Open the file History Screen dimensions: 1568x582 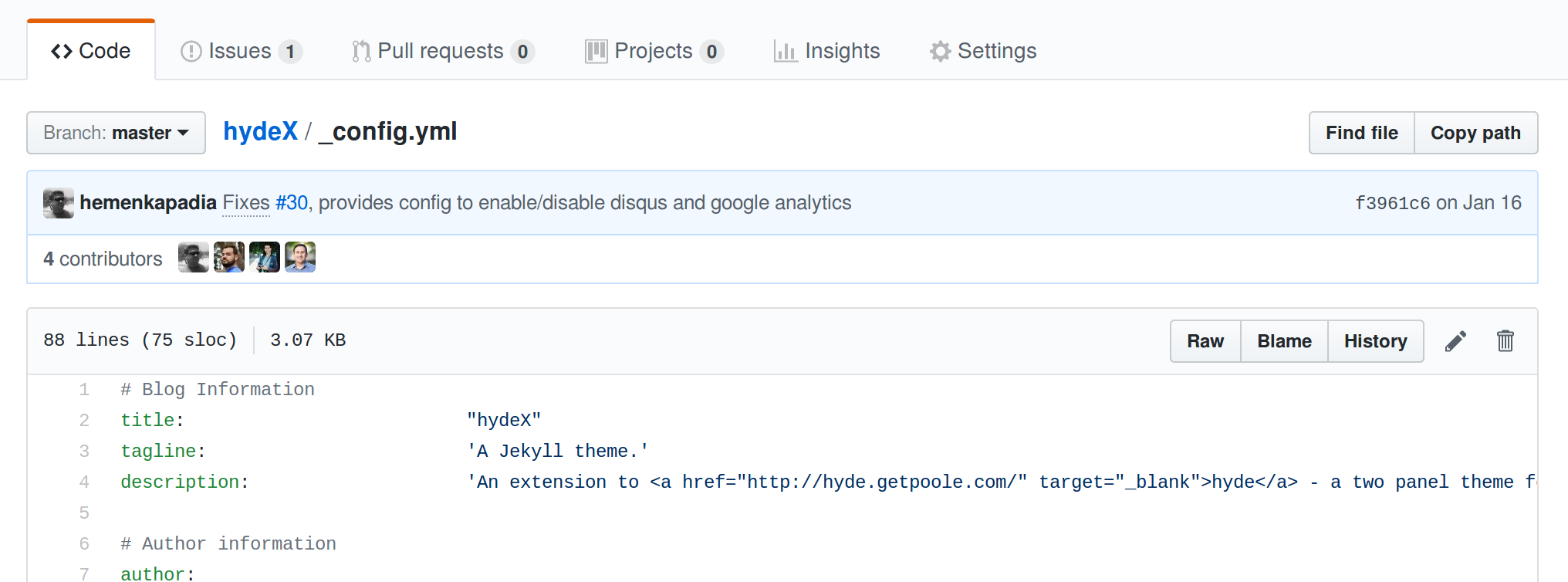pyautogui.click(x=1376, y=341)
